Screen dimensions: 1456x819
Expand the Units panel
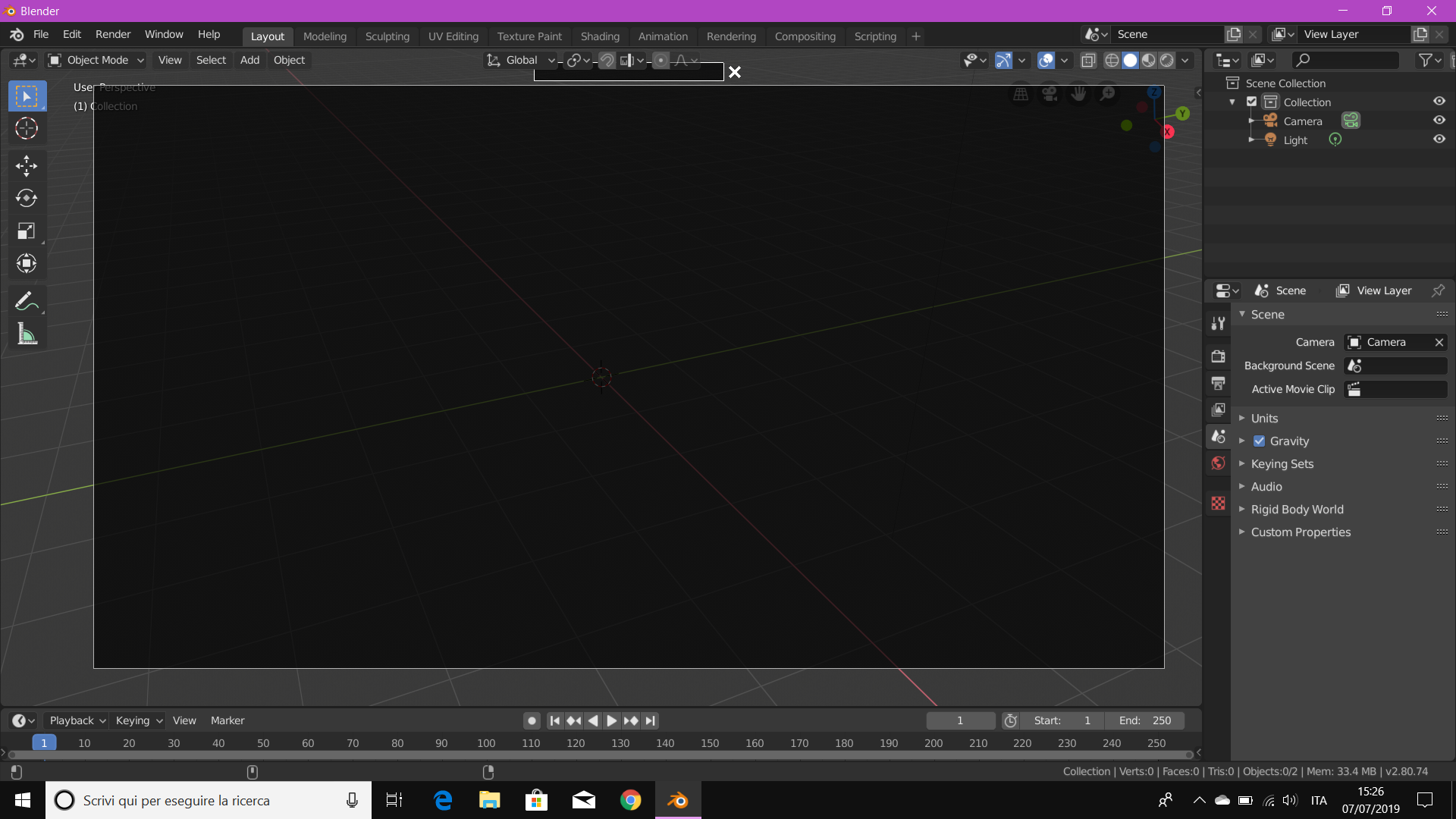tap(1264, 419)
